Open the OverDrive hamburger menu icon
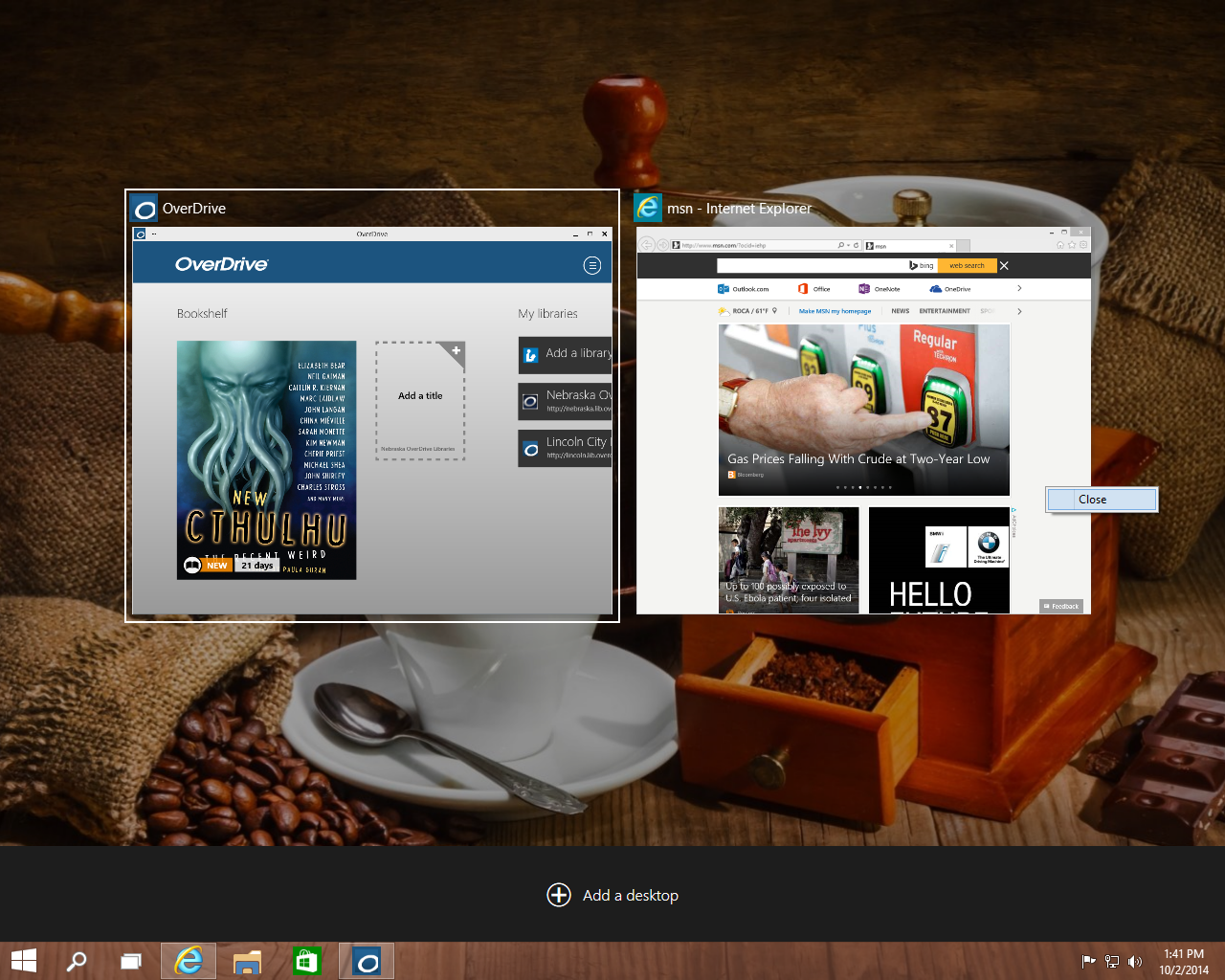The height and width of the screenshot is (980, 1225). point(592,265)
